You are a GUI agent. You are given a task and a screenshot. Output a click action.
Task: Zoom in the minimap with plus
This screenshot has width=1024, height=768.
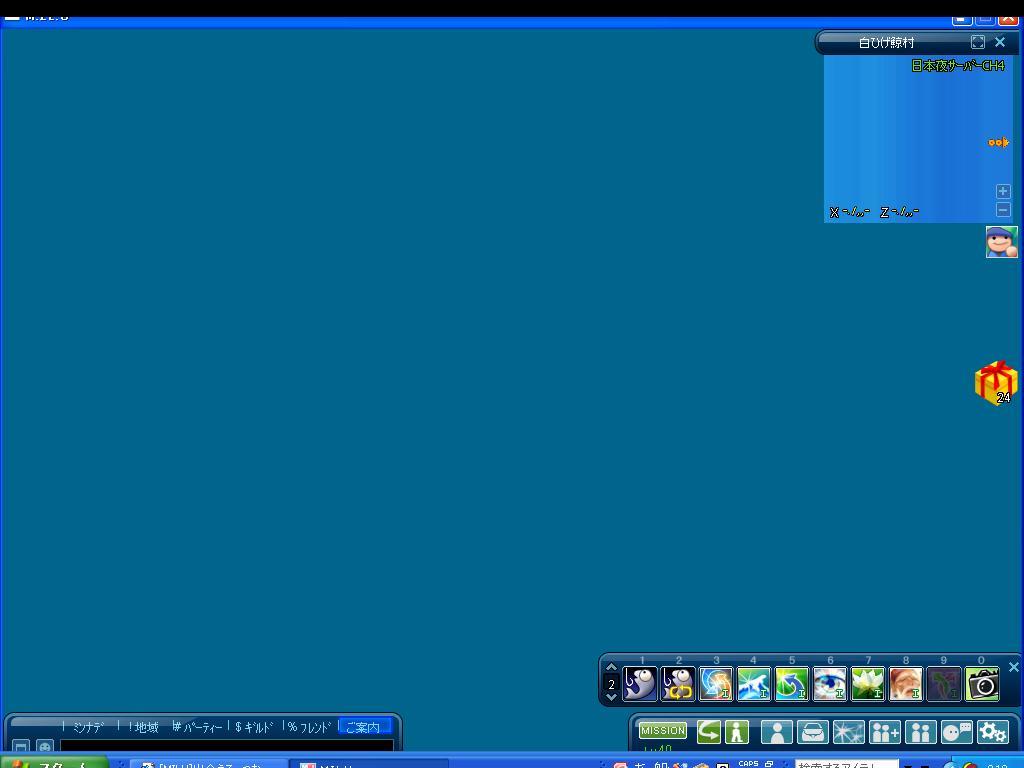pyautogui.click(x=1003, y=191)
